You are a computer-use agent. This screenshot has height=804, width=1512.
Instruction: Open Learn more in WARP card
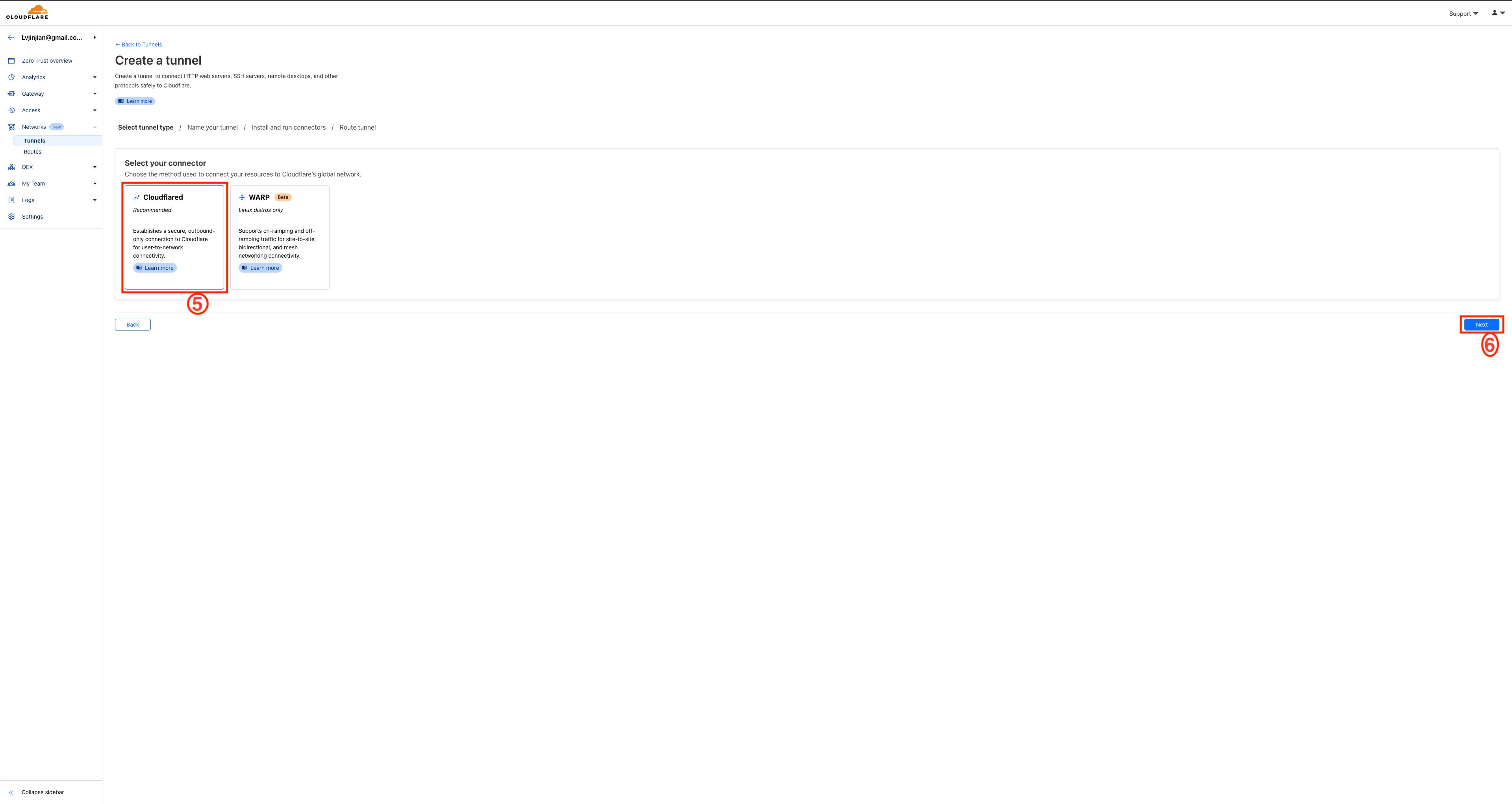(x=260, y=268)
